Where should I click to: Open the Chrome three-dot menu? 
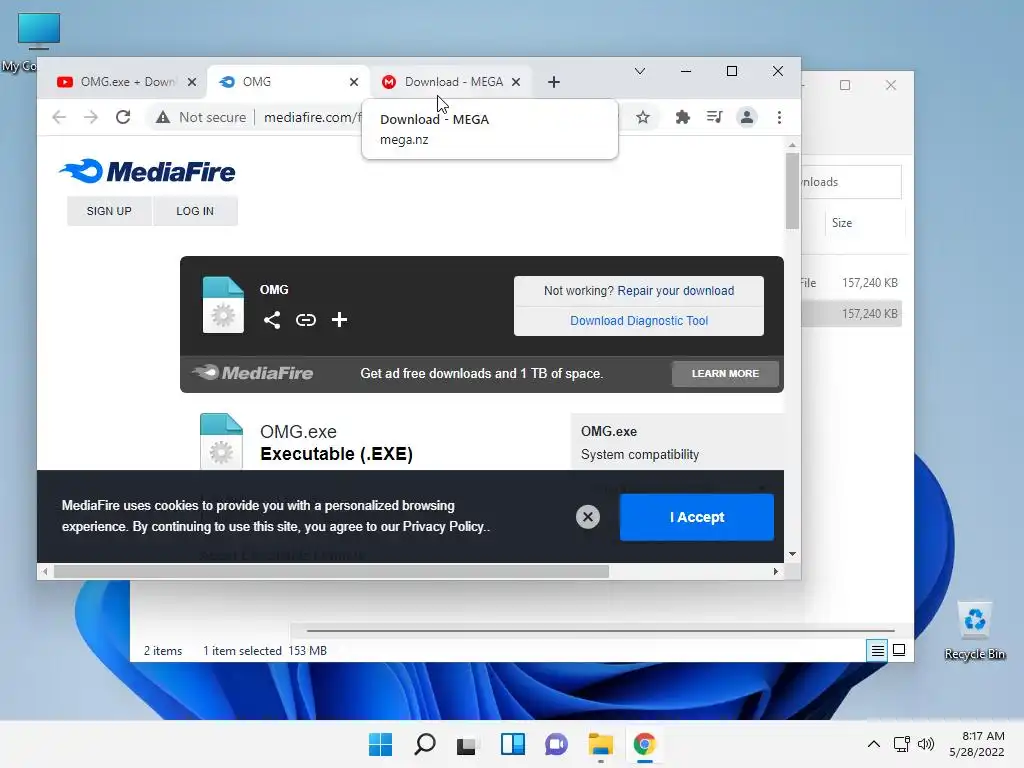point(779,118)
